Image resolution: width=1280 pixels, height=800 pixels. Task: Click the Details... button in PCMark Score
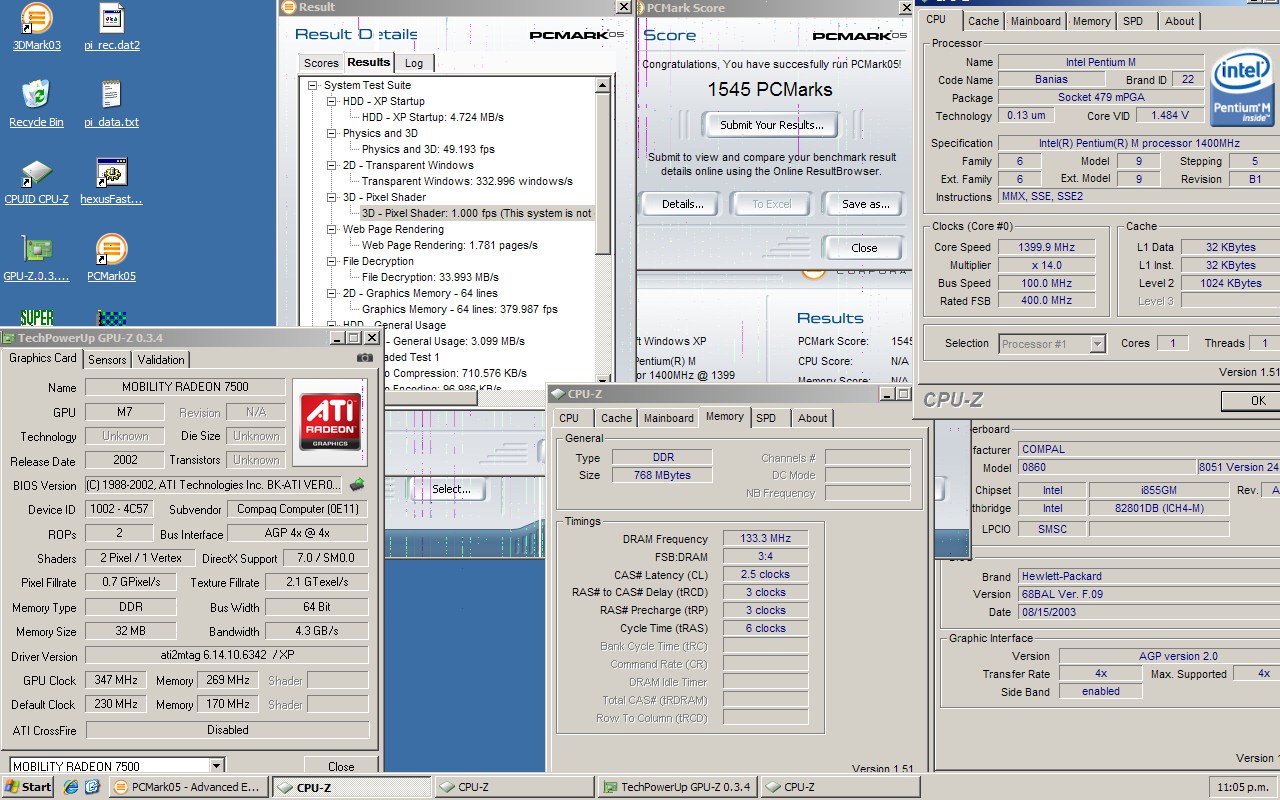(x=683, y=204)
